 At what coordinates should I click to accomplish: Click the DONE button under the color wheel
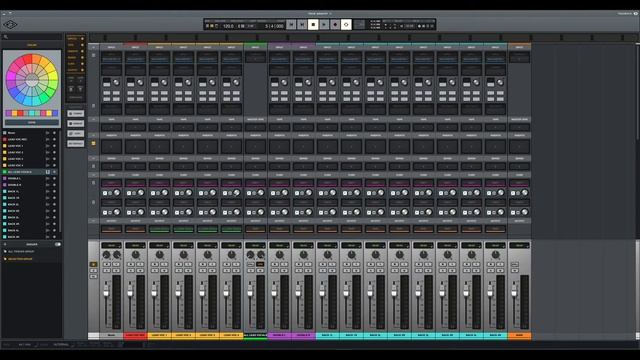[x=32, y=122]
